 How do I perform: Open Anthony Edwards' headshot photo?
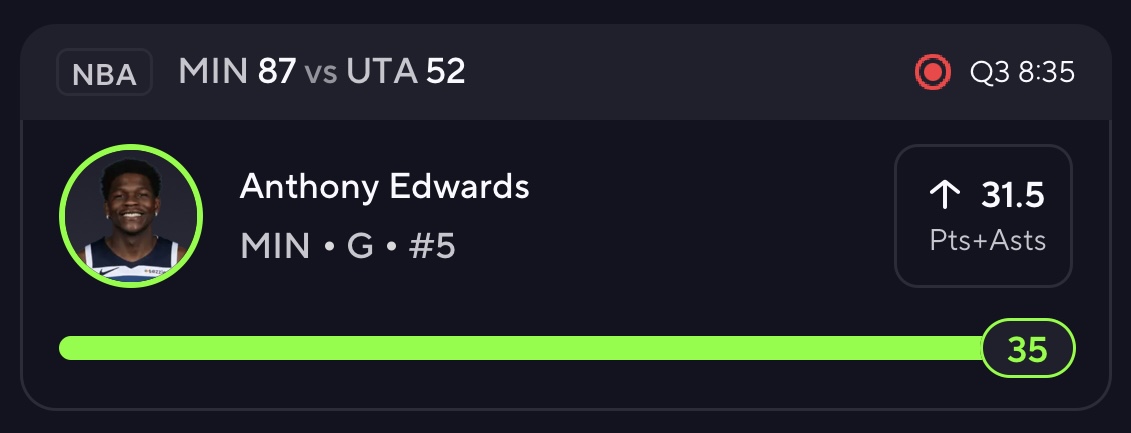(x=131, y=217)
